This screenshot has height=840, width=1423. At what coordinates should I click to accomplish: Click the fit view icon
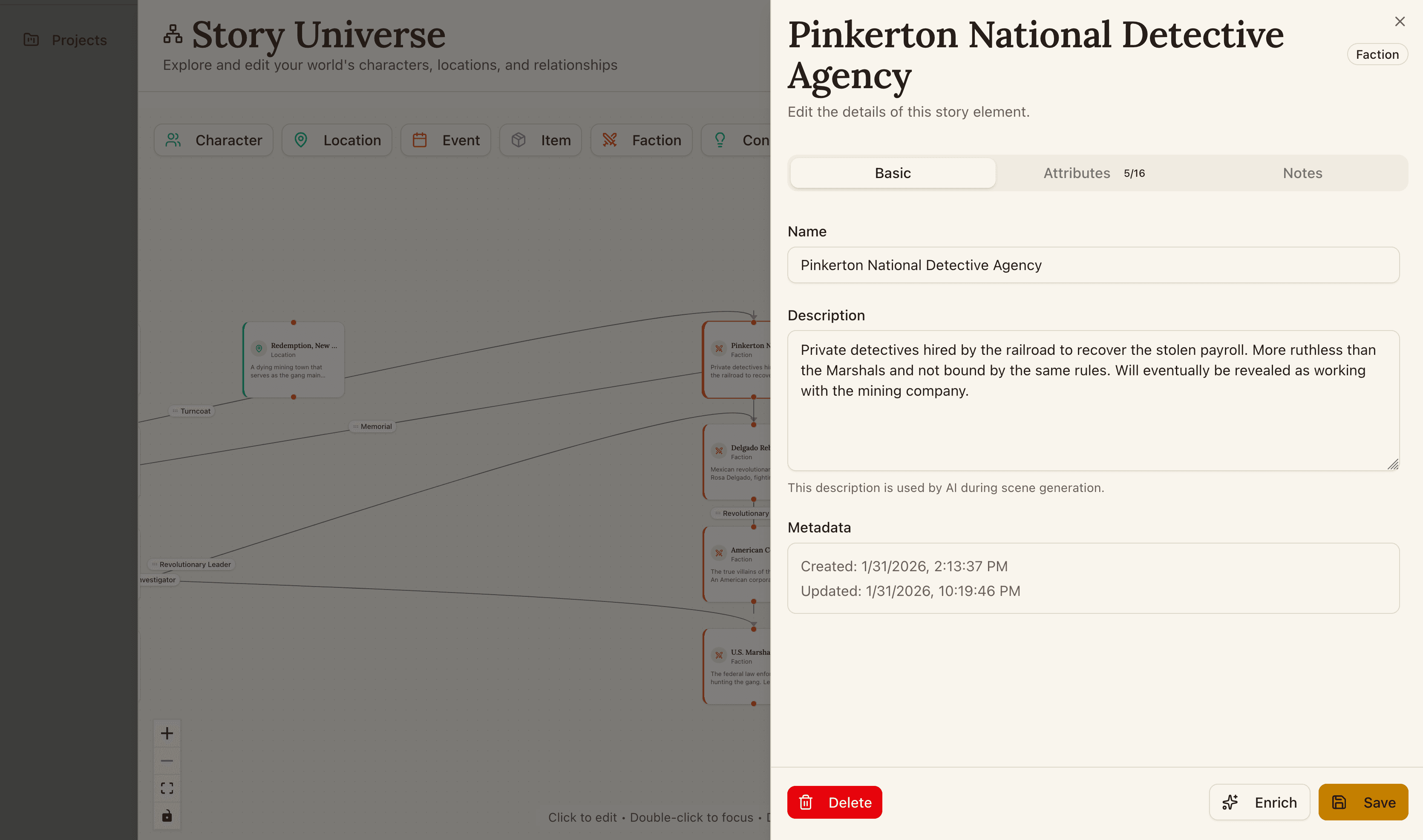coord(167,788)
